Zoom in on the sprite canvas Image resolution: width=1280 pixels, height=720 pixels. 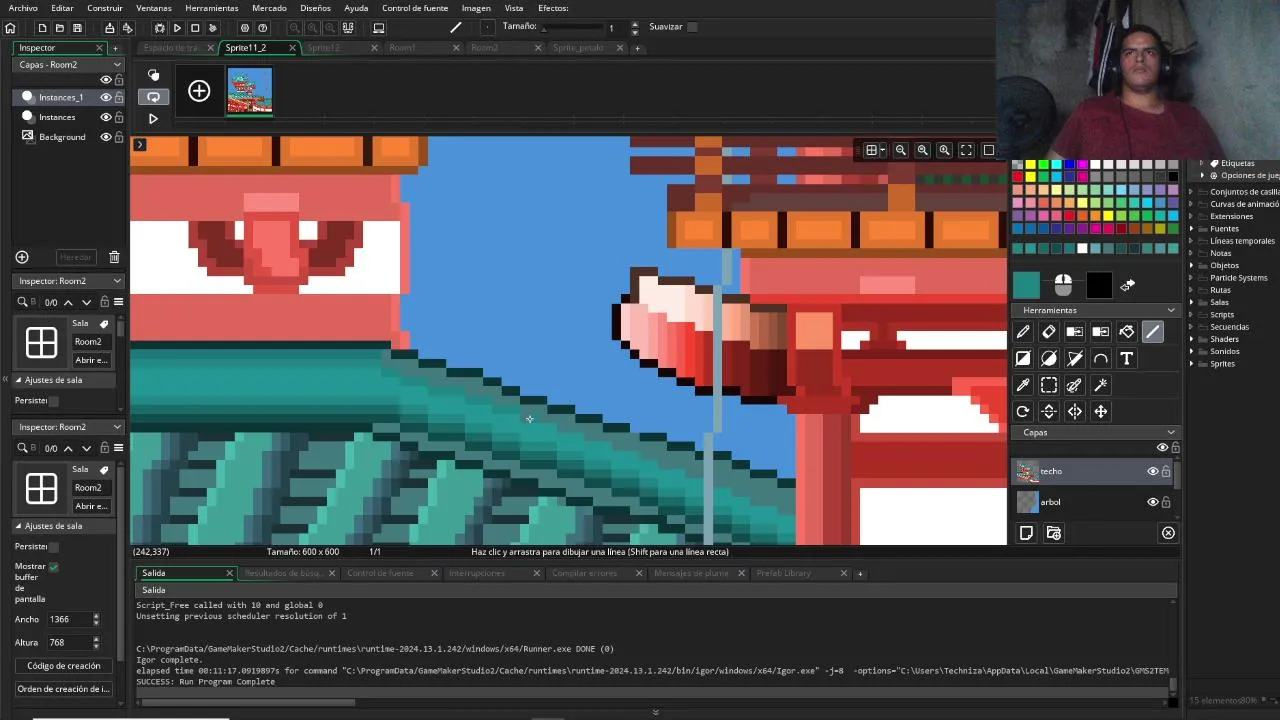[944, 150]
